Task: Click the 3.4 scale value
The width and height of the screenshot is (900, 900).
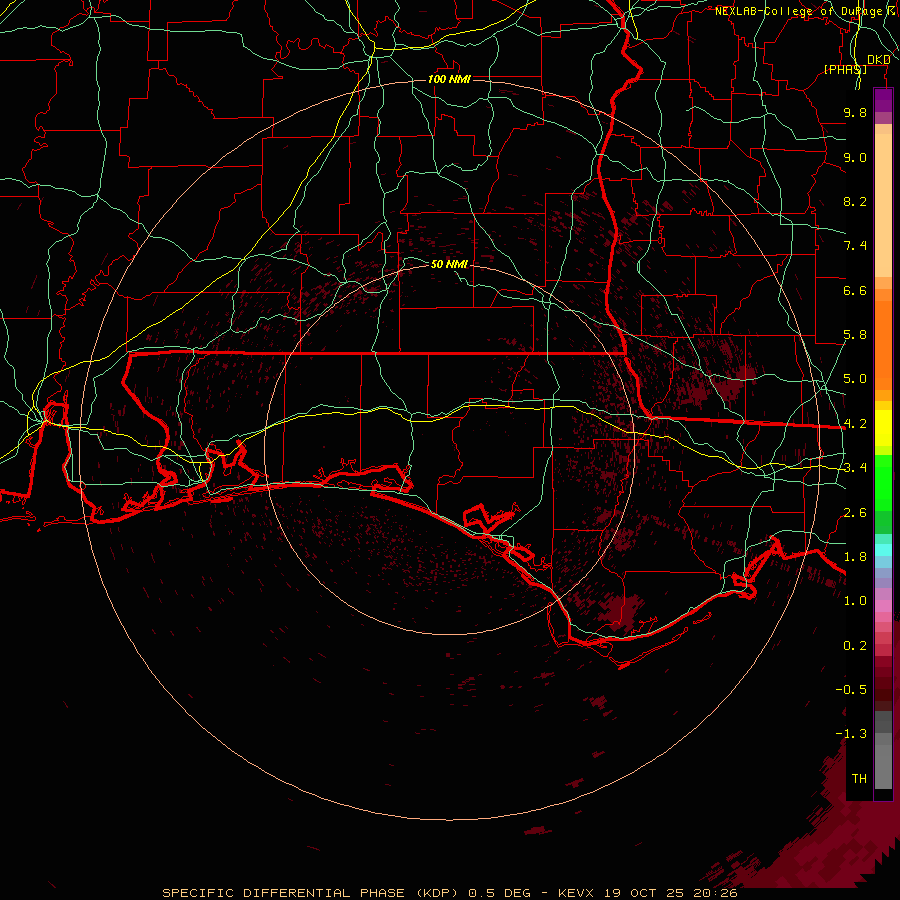Action: click(x=855, y=468)
